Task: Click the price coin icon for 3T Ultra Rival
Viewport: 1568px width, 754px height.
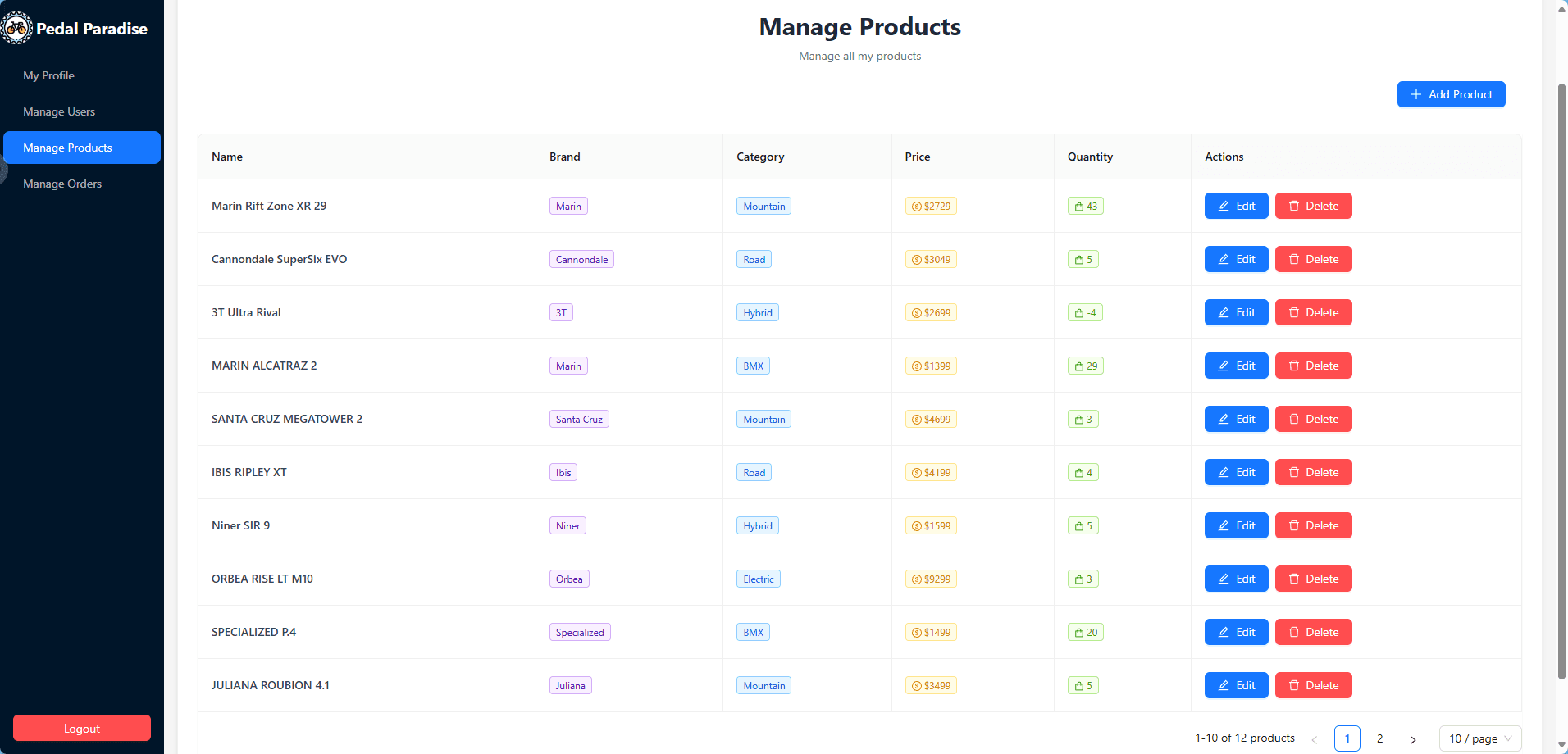Action: [916, 313]
